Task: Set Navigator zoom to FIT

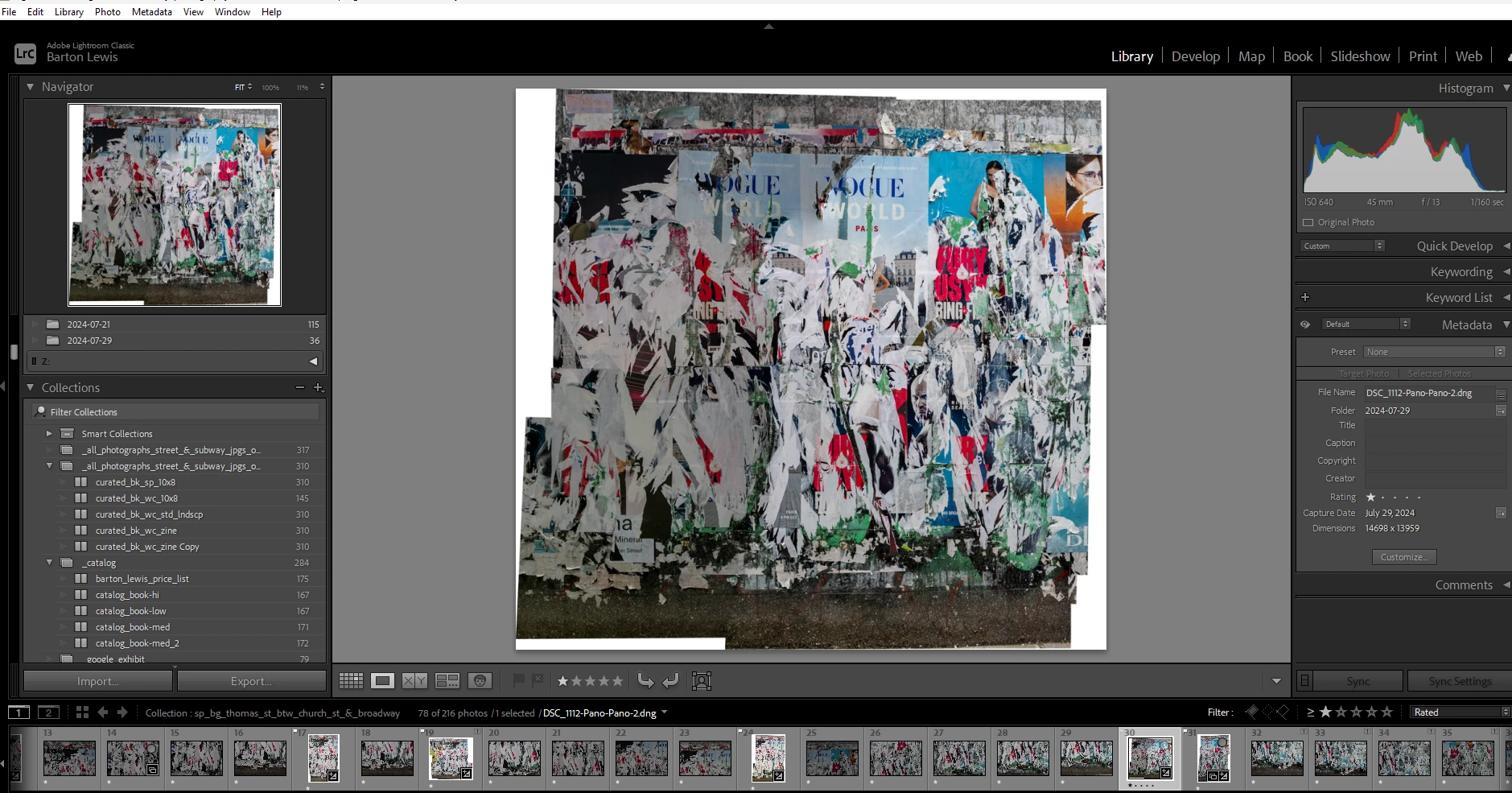Action: pos(240,87)
